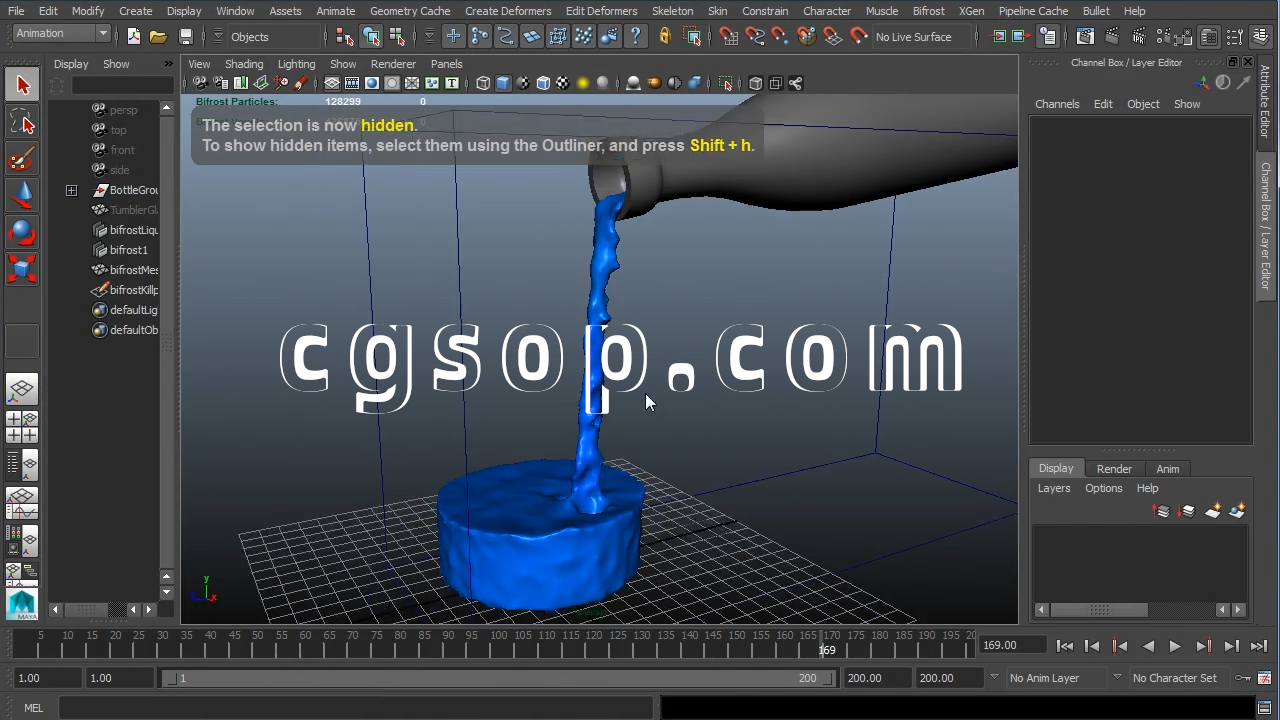Select bifrost1 in the Outliner
1280x720 pixels.
click(128, 250)
